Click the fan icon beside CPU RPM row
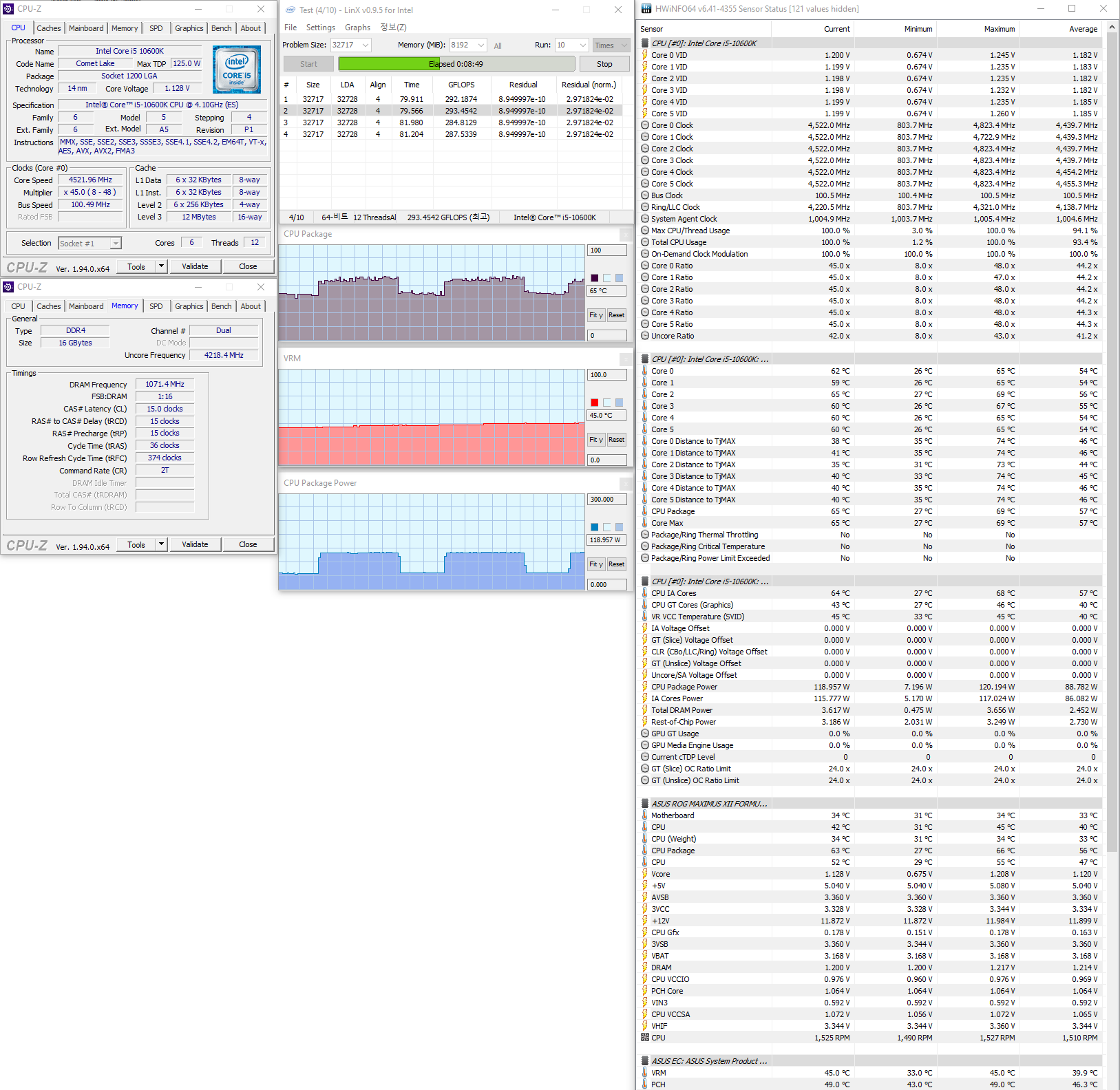This screenshot has height=1090, width=1120. pos(645,1038)
